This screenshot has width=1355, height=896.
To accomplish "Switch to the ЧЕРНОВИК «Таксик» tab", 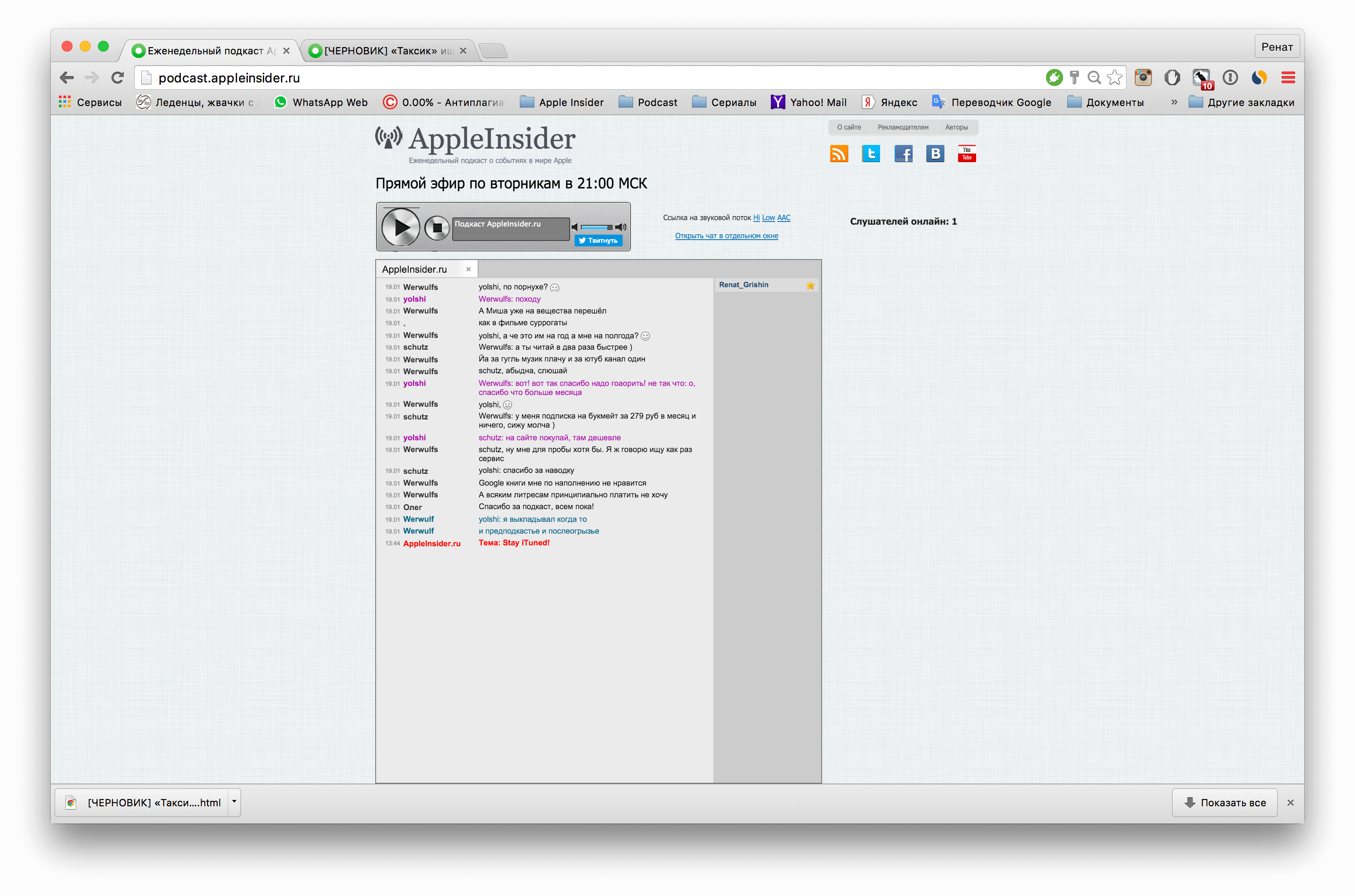I will click(x=388, y=51).
